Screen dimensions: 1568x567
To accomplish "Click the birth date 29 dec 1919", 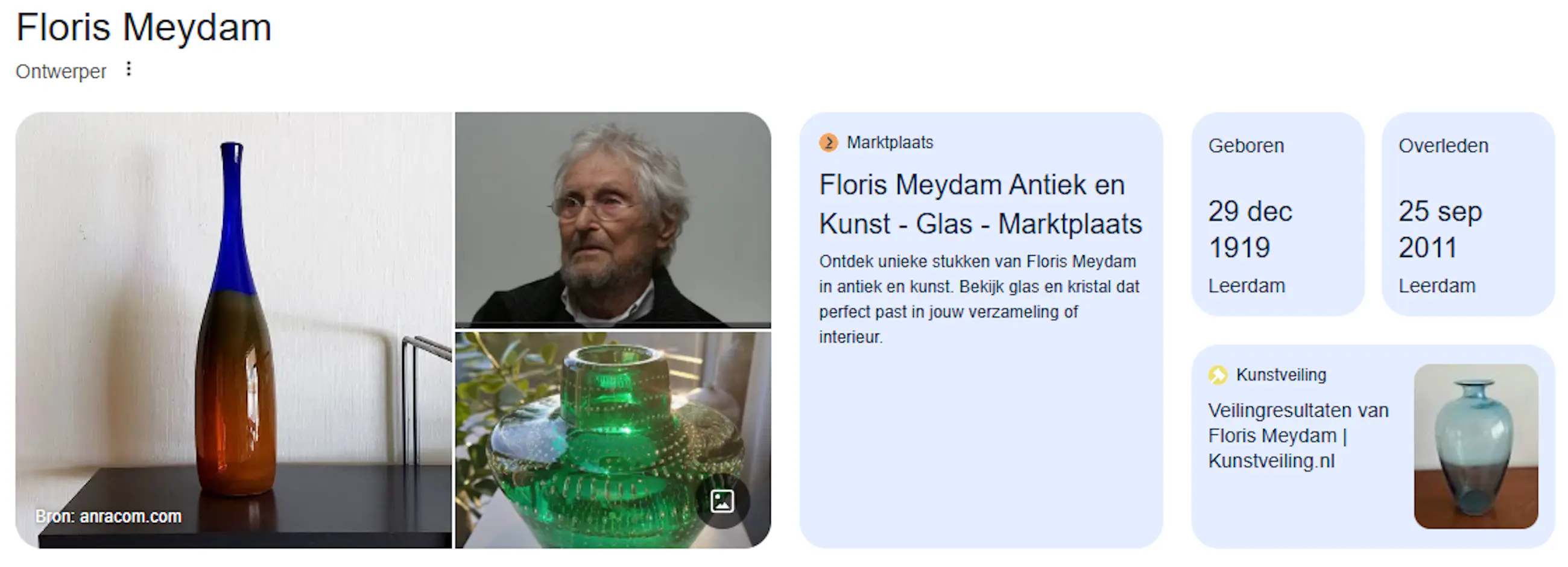I will [1250, 229].
